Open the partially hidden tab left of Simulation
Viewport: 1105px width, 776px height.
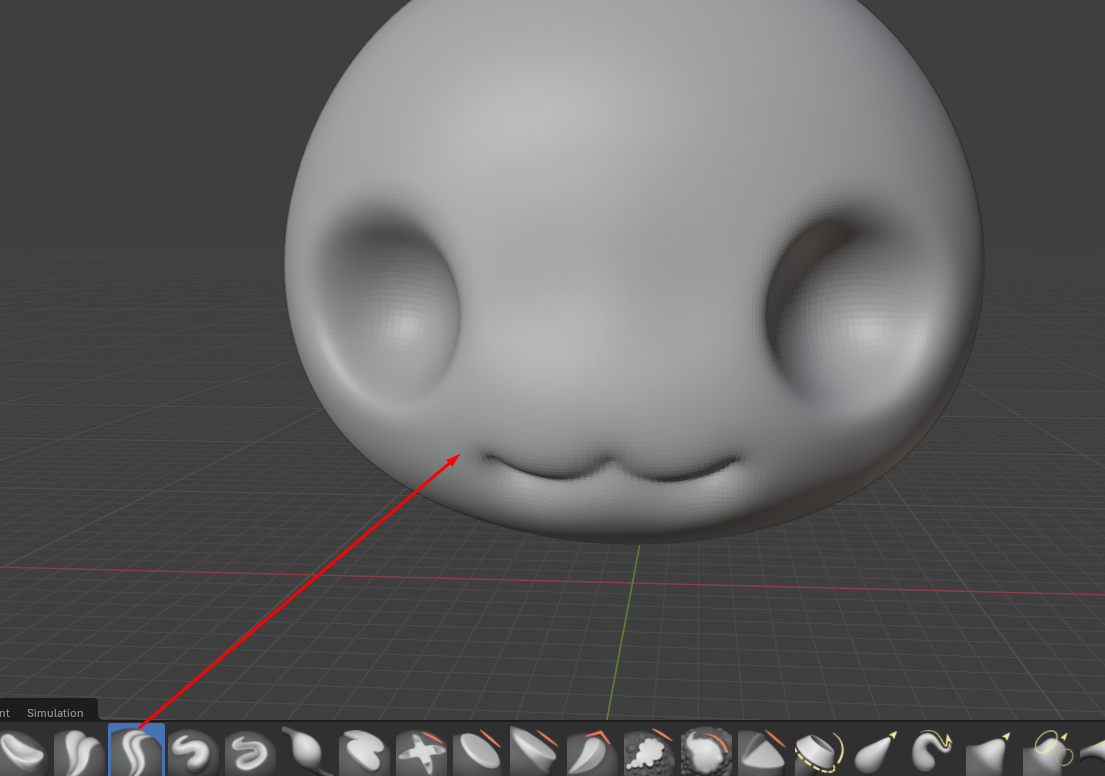pos(5,713)
